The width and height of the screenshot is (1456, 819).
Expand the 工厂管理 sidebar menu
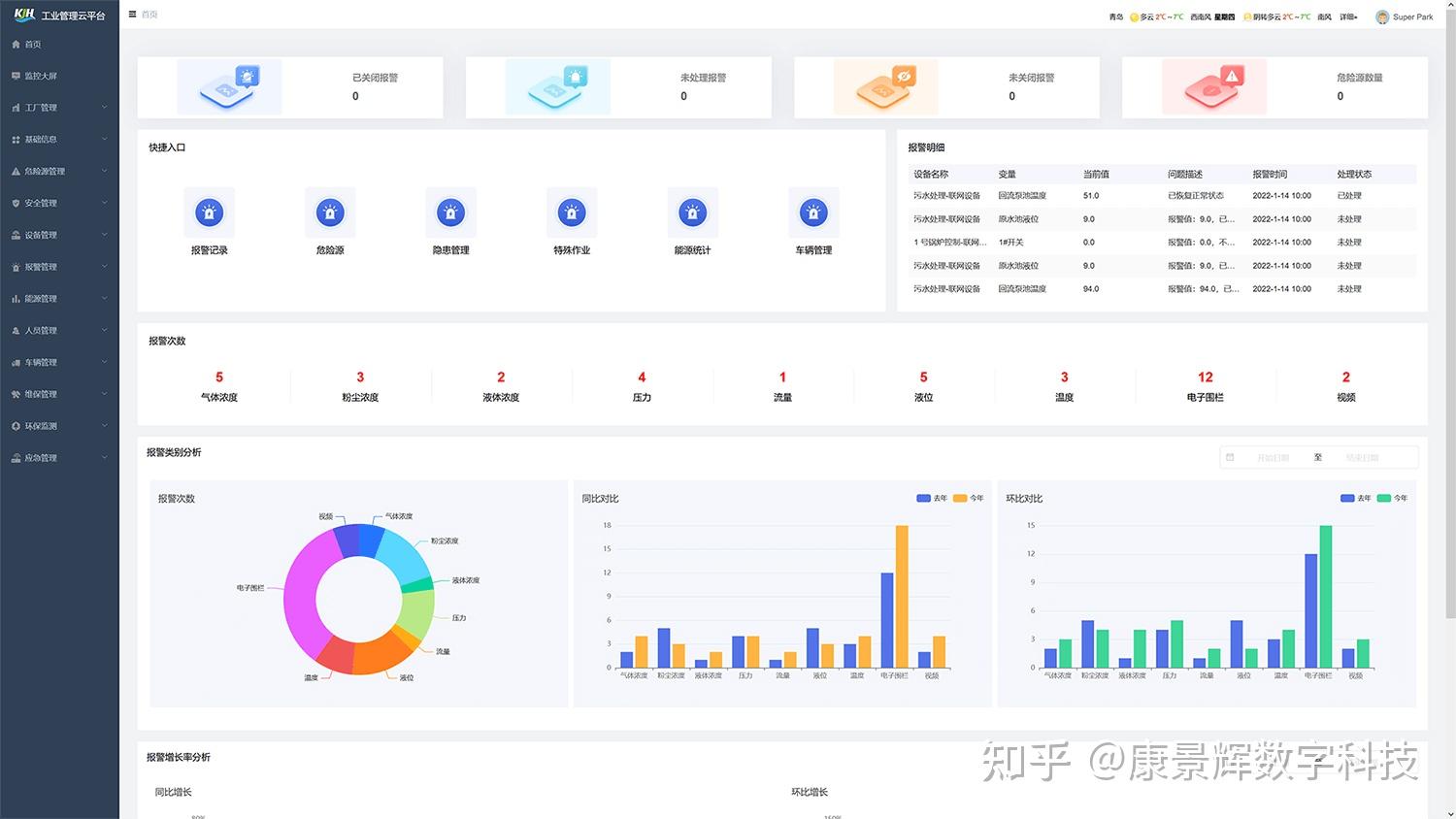[58, 107]
